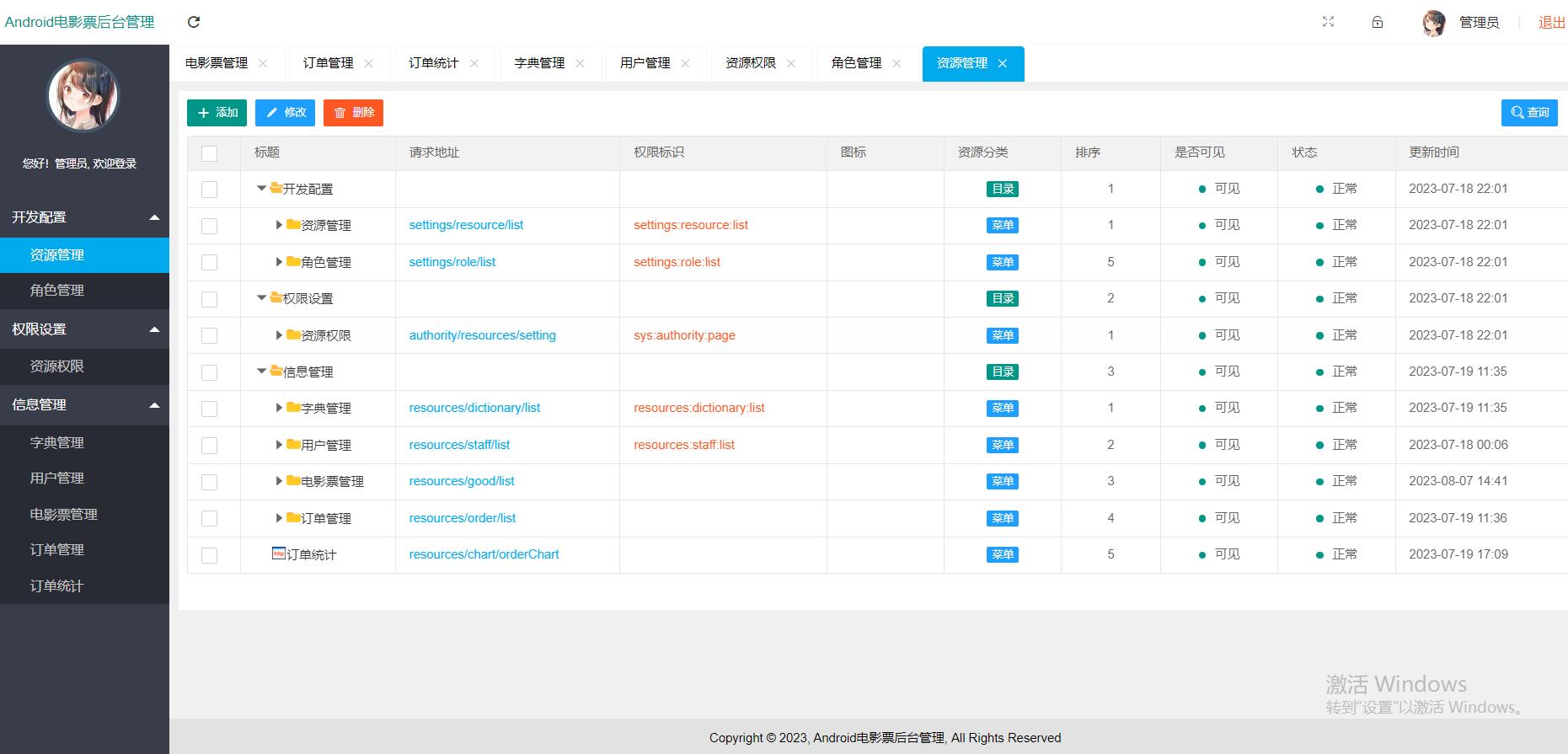
Task: Close the 订单统计 tab
Action: tap(474, 63)
